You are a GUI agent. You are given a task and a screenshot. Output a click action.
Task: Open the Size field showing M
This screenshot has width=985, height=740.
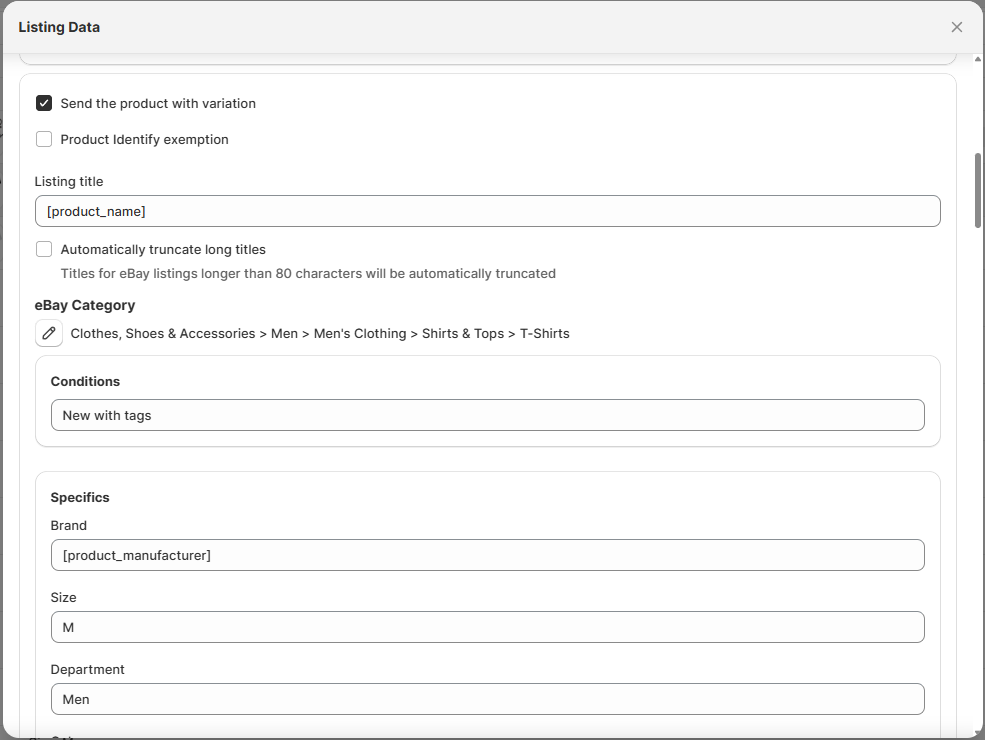(487, 627)
